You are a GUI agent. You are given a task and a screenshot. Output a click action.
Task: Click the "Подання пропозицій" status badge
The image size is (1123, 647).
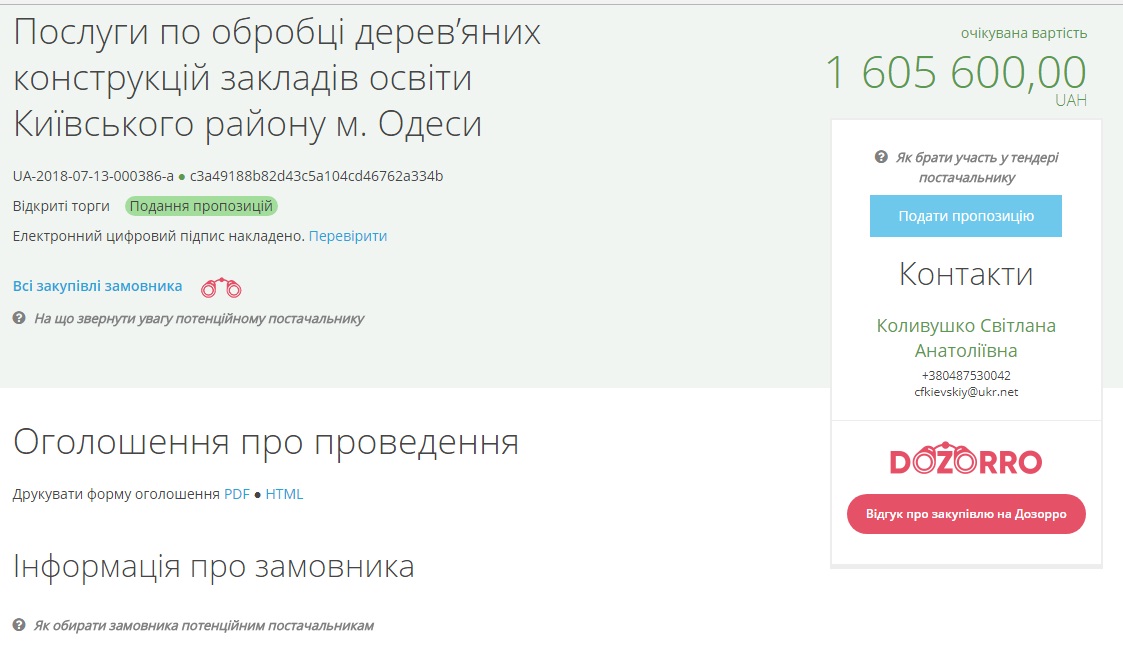pos(201,206)
